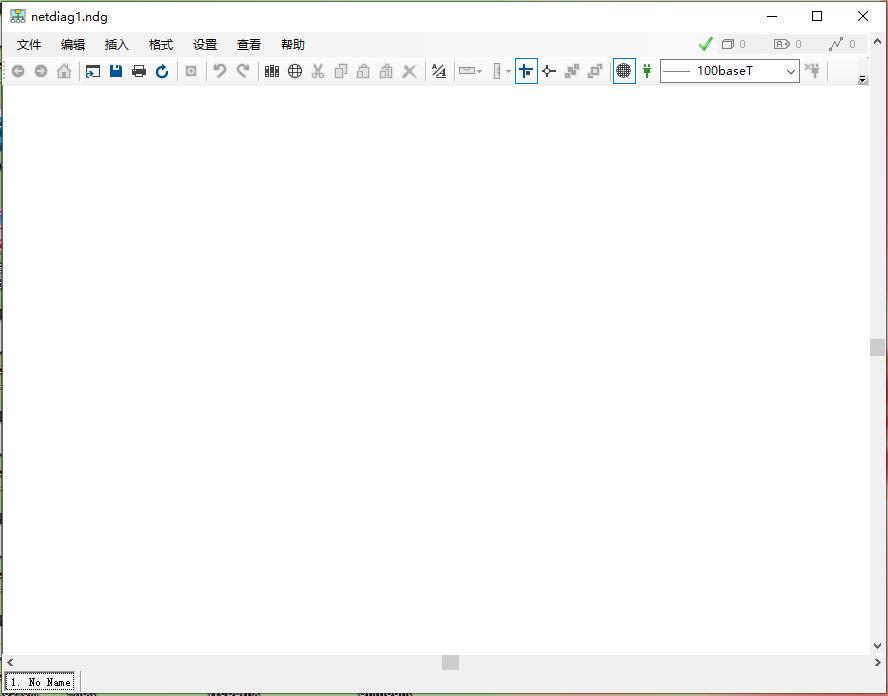Click the forward navigation arrow icon

(41, 71)
